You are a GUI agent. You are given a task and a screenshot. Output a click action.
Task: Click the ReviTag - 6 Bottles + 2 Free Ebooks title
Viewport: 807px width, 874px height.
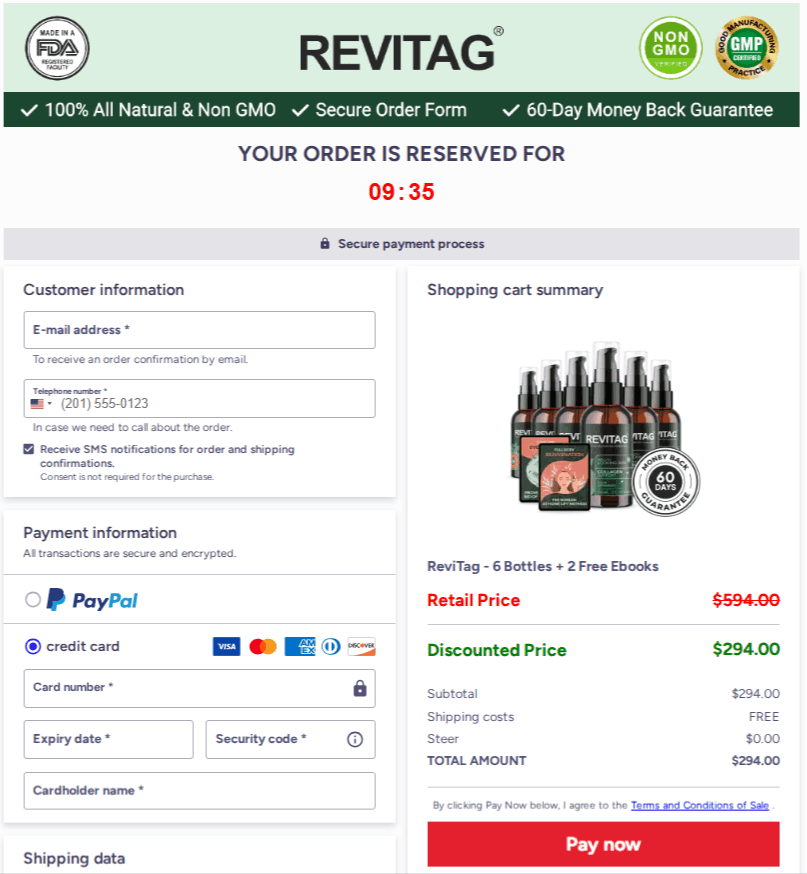point(543,566)
